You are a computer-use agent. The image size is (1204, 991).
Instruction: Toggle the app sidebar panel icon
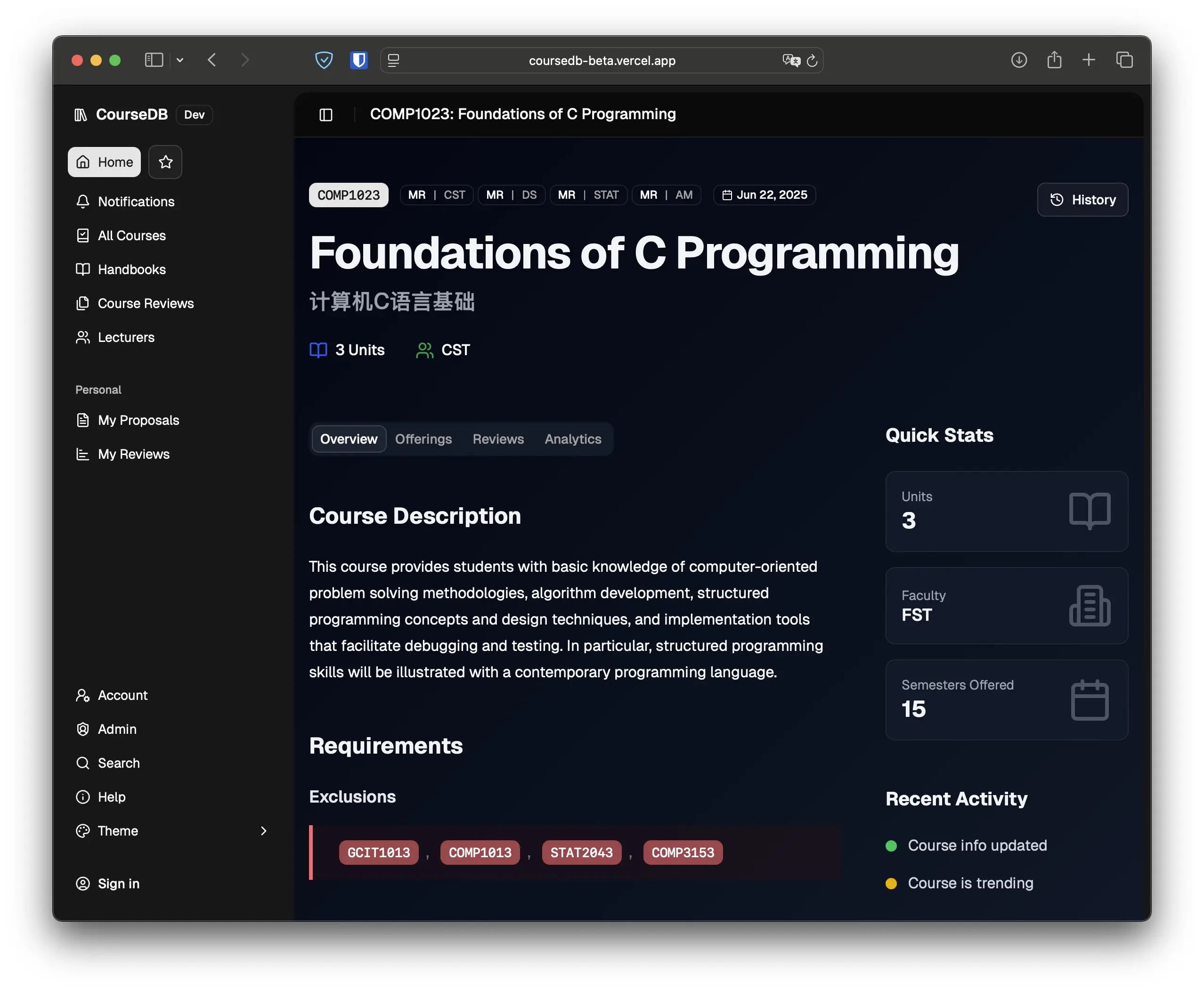pos(326,115)
